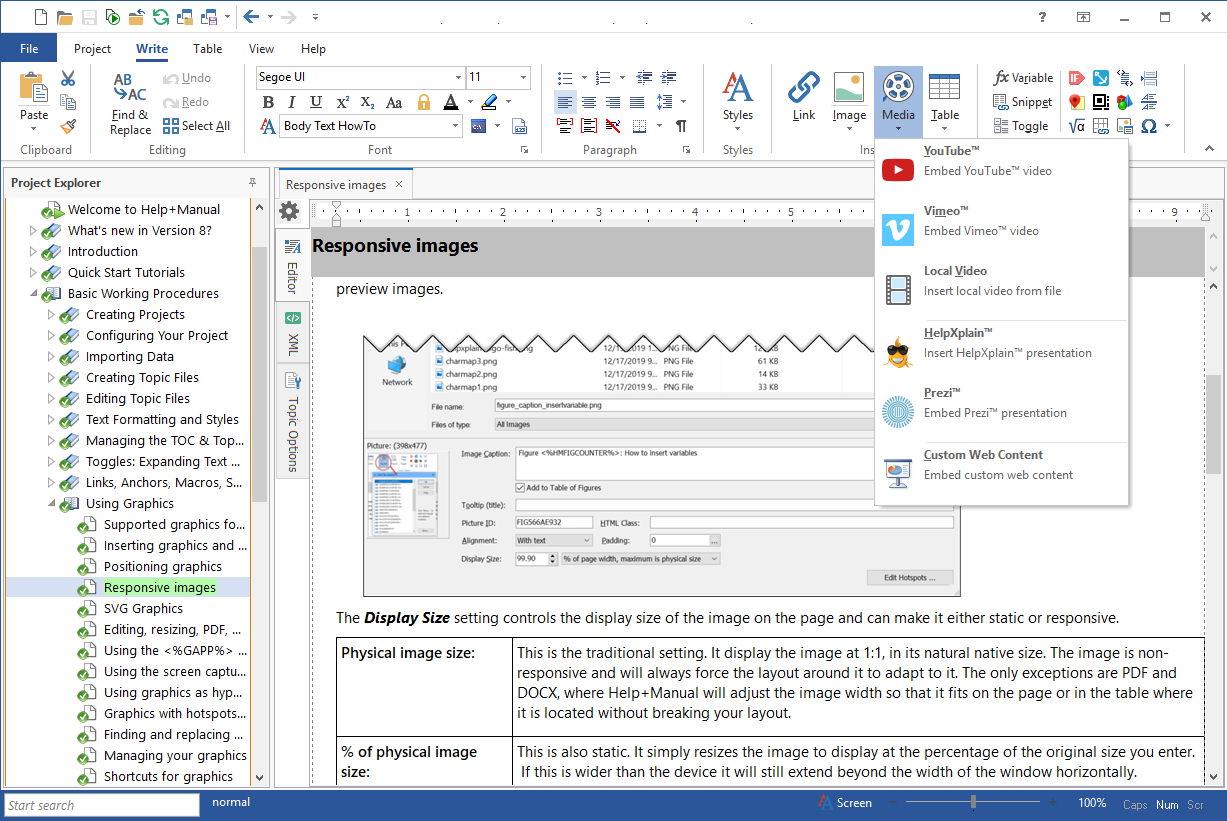The width and height of the screenshot is (1227, 821).
Task: Click the padlock icon in Font group
Action: tap(423, 102)
